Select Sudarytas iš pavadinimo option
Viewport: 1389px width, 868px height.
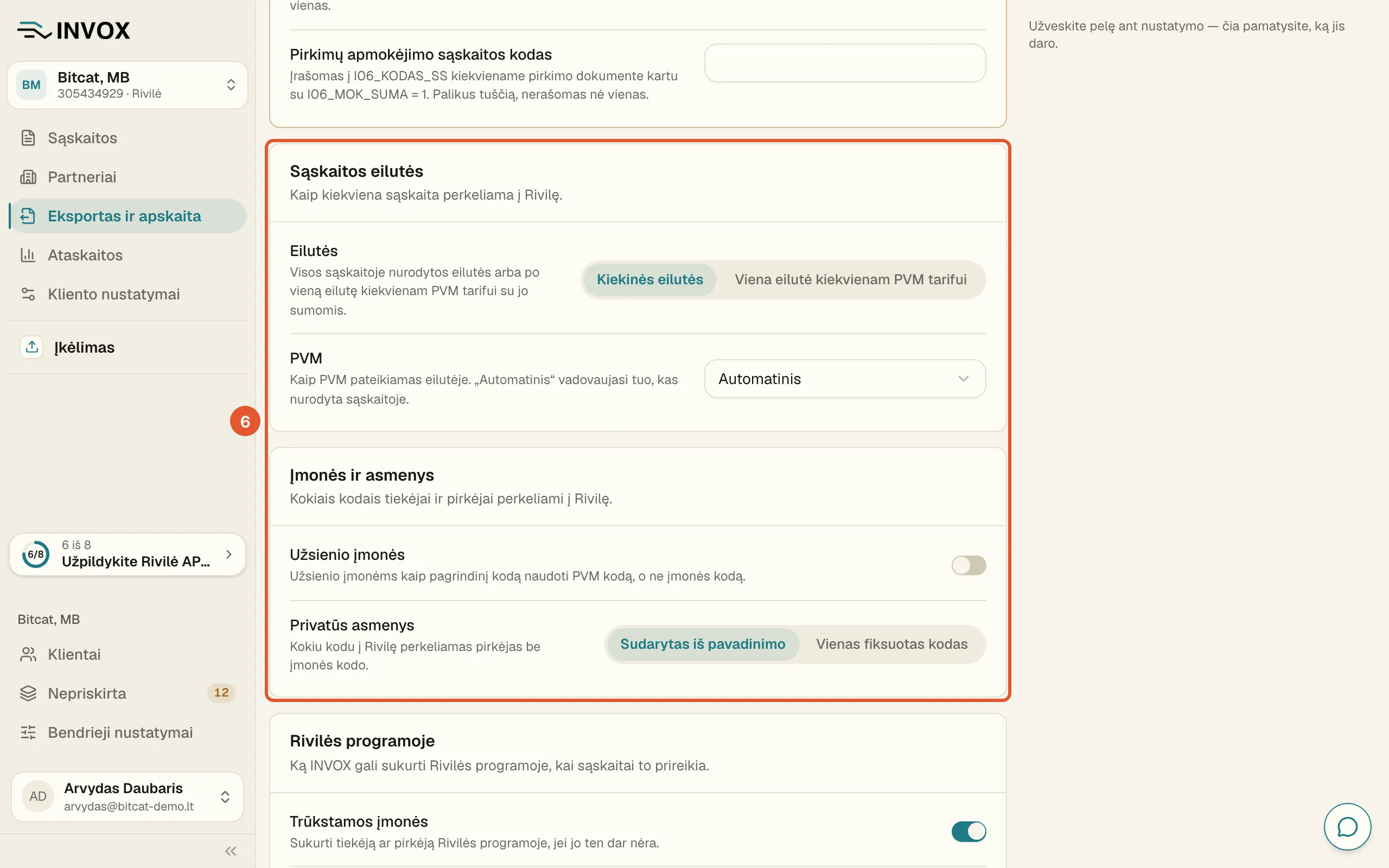pyautogui.click(x=703, y=644)
